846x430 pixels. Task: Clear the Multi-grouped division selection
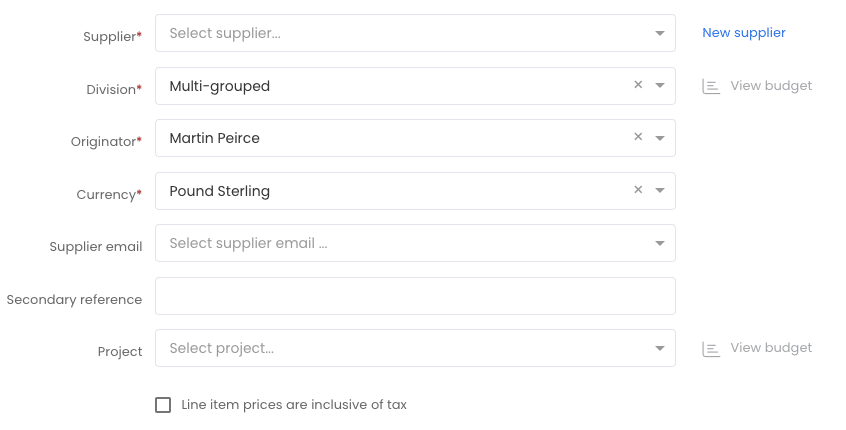638,85
